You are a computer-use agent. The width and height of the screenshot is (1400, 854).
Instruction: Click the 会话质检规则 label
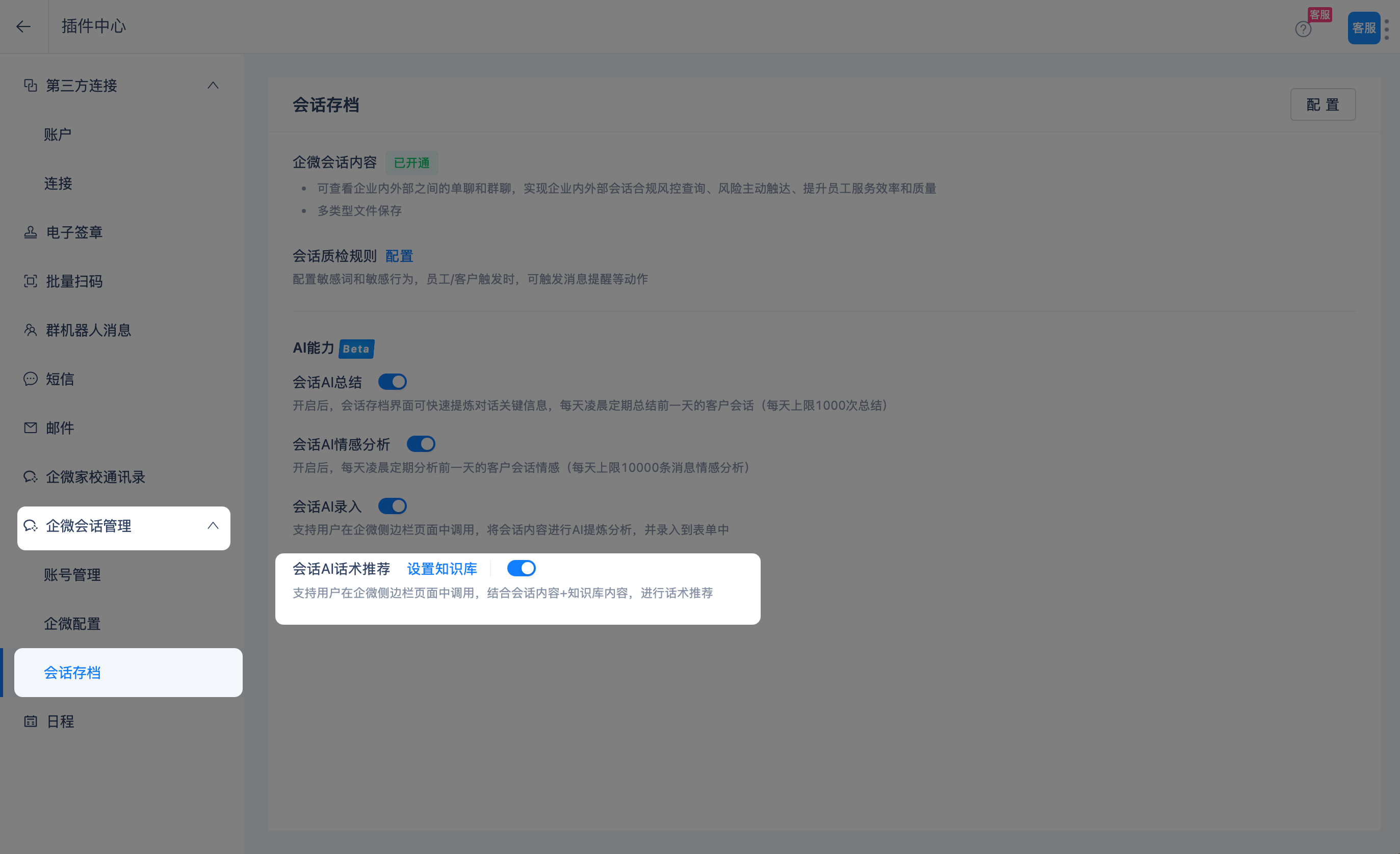point(334,256)
